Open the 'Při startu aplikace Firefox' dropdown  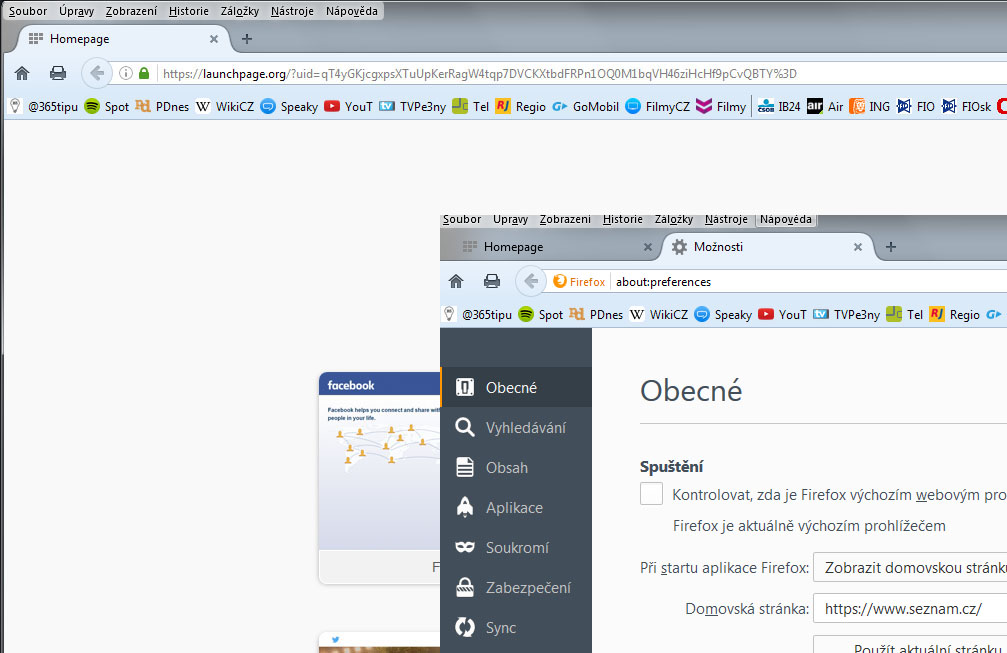910,568
